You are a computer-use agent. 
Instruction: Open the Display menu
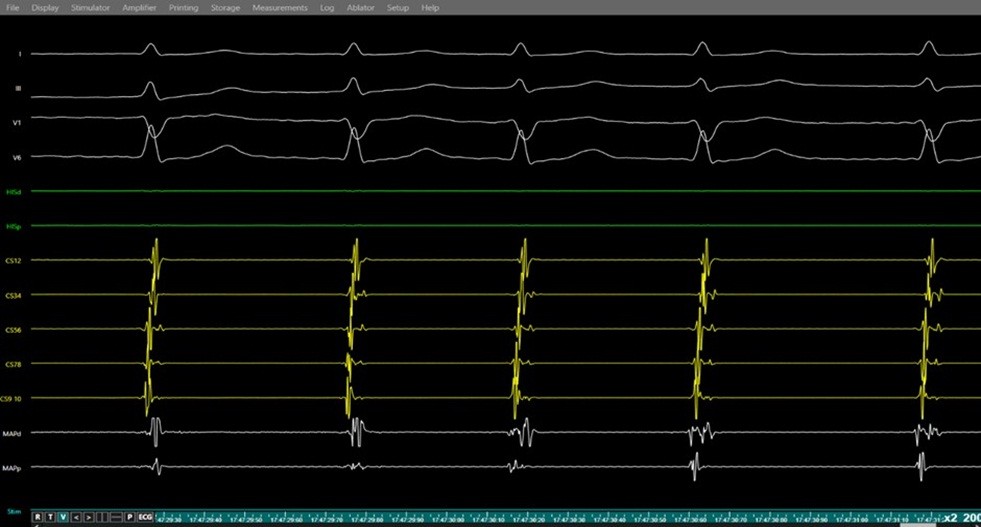(45, 8)
